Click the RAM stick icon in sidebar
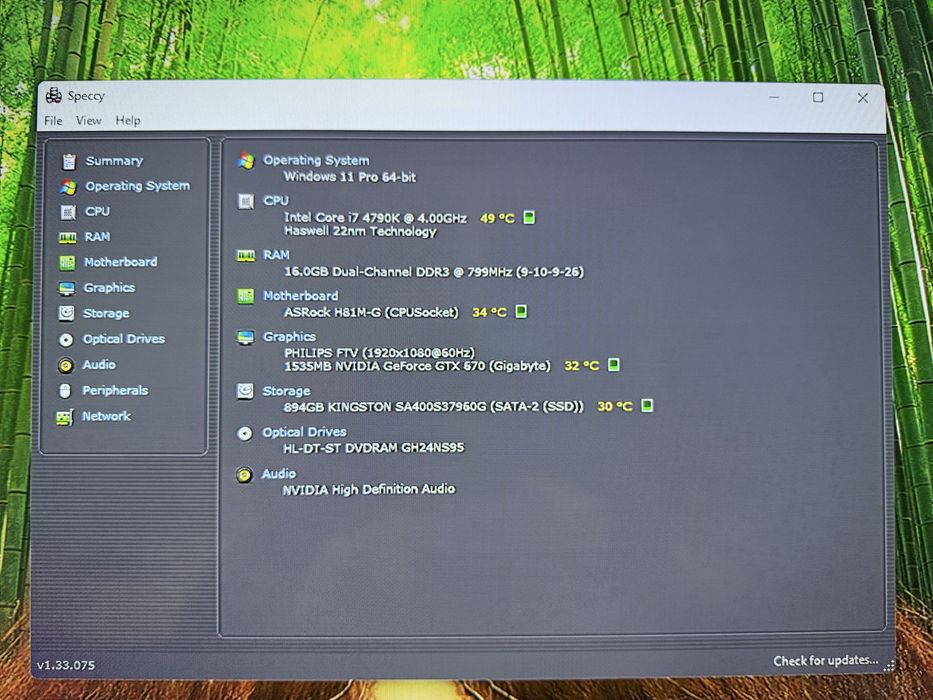The width and height of the screenshot is (933, 700). (67, 238)
